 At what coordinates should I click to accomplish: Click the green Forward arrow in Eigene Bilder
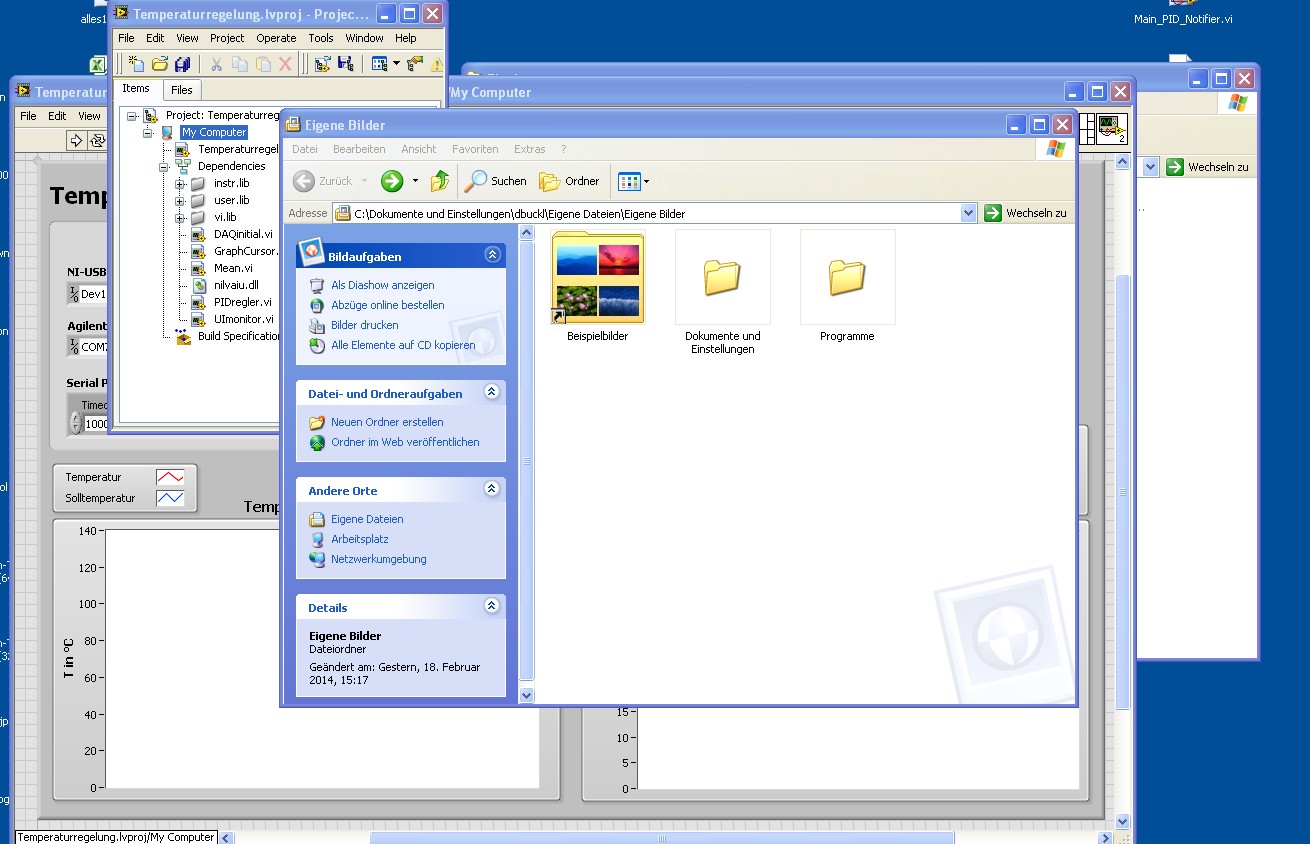tap(392, 181)
